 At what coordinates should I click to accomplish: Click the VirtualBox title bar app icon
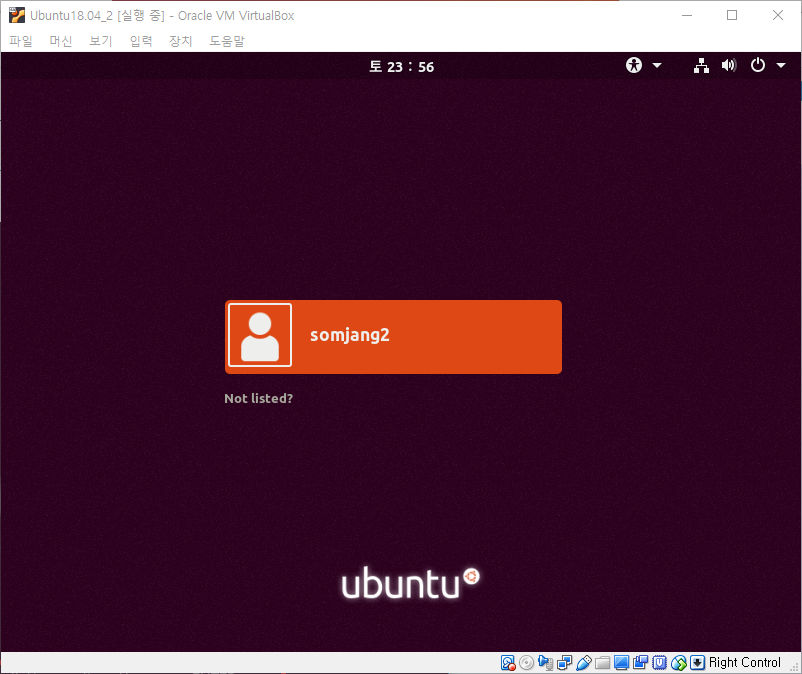[16, 15]
